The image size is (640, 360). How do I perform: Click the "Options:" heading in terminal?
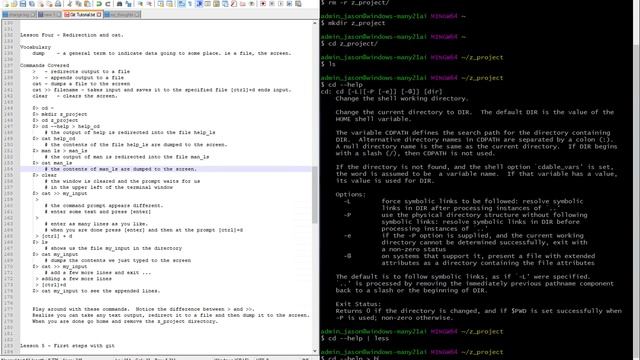coord(351,195)
